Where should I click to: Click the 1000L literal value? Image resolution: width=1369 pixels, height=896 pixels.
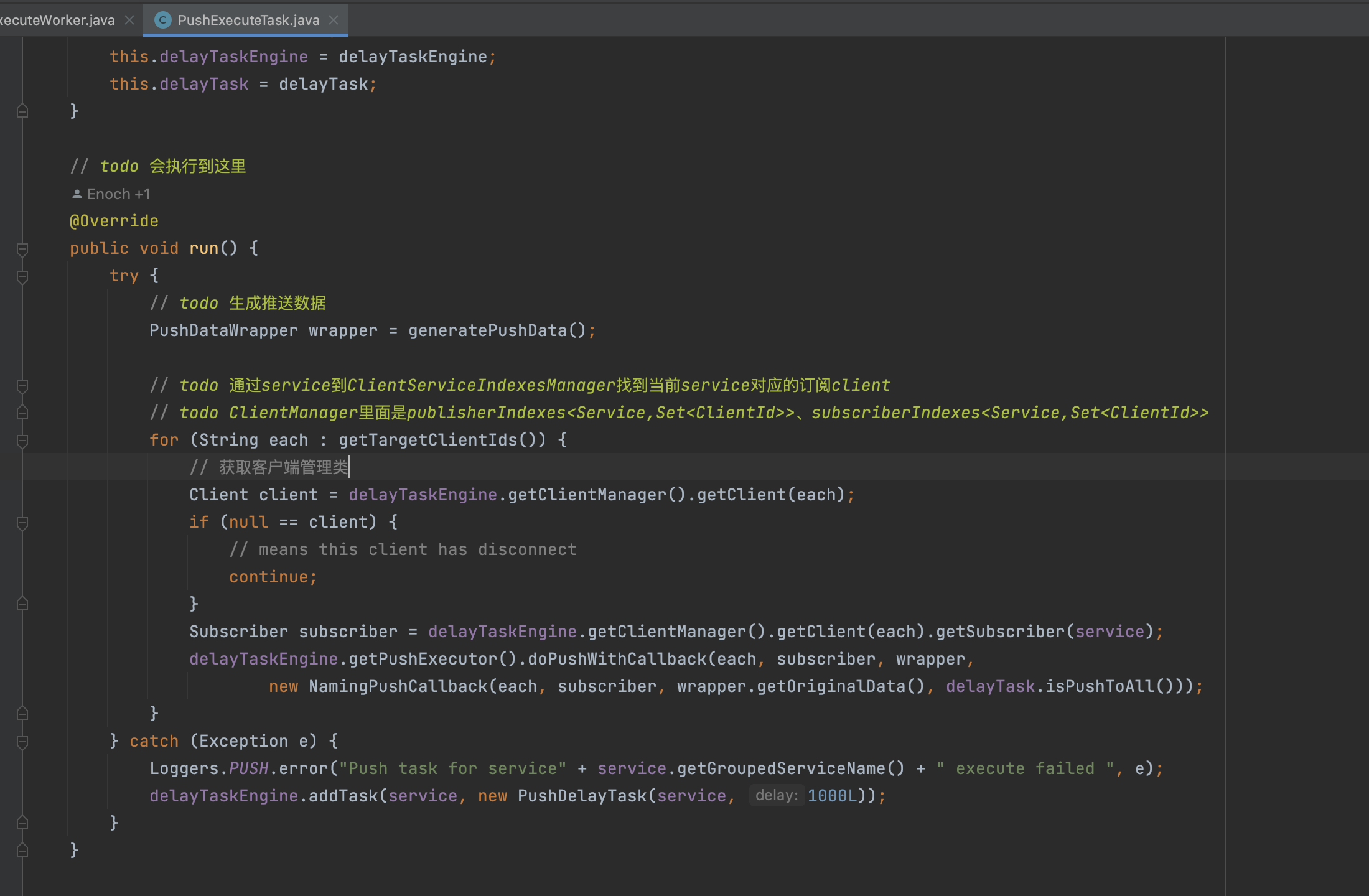tap(832, 796)
